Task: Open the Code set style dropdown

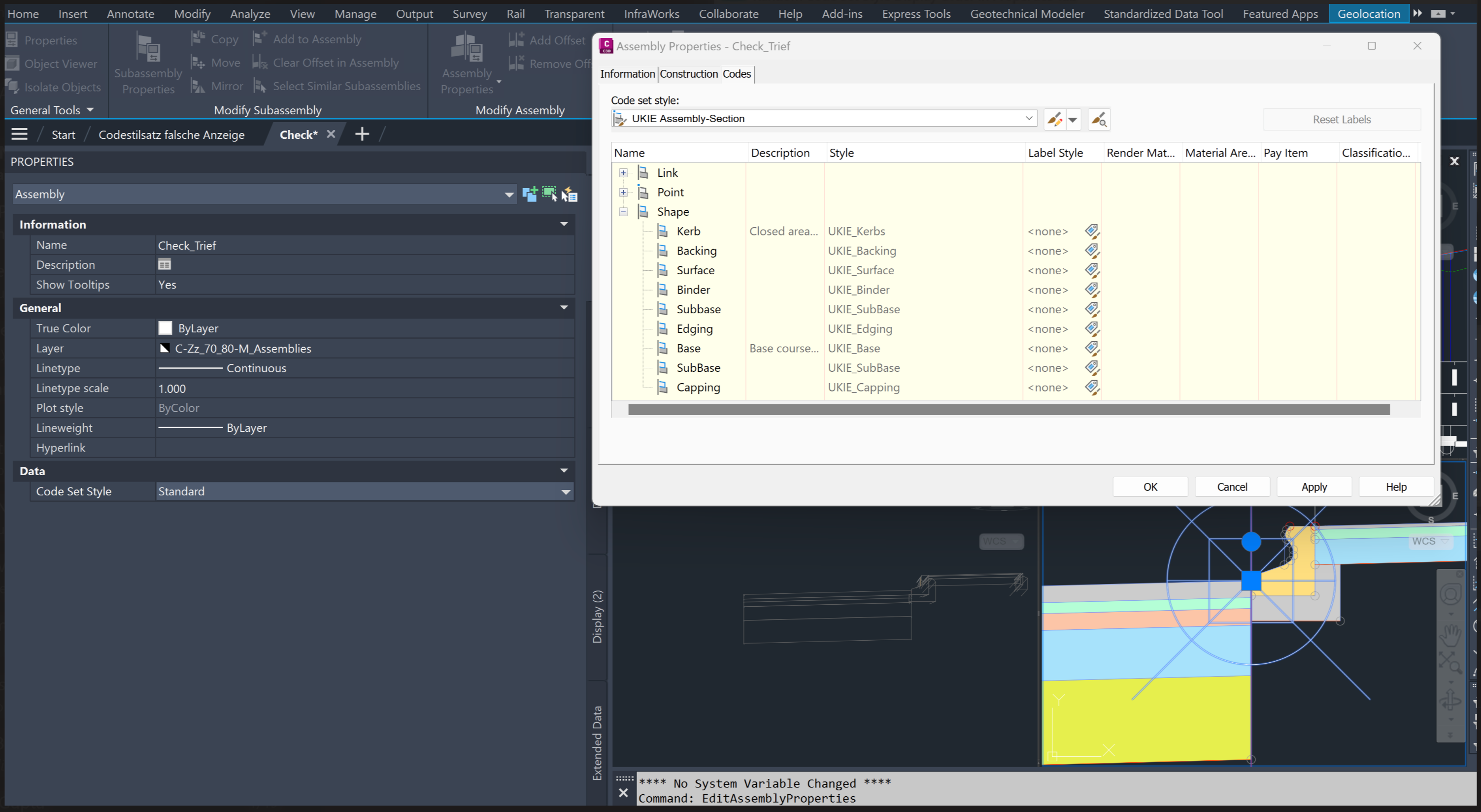Action: pos(1029,118)
